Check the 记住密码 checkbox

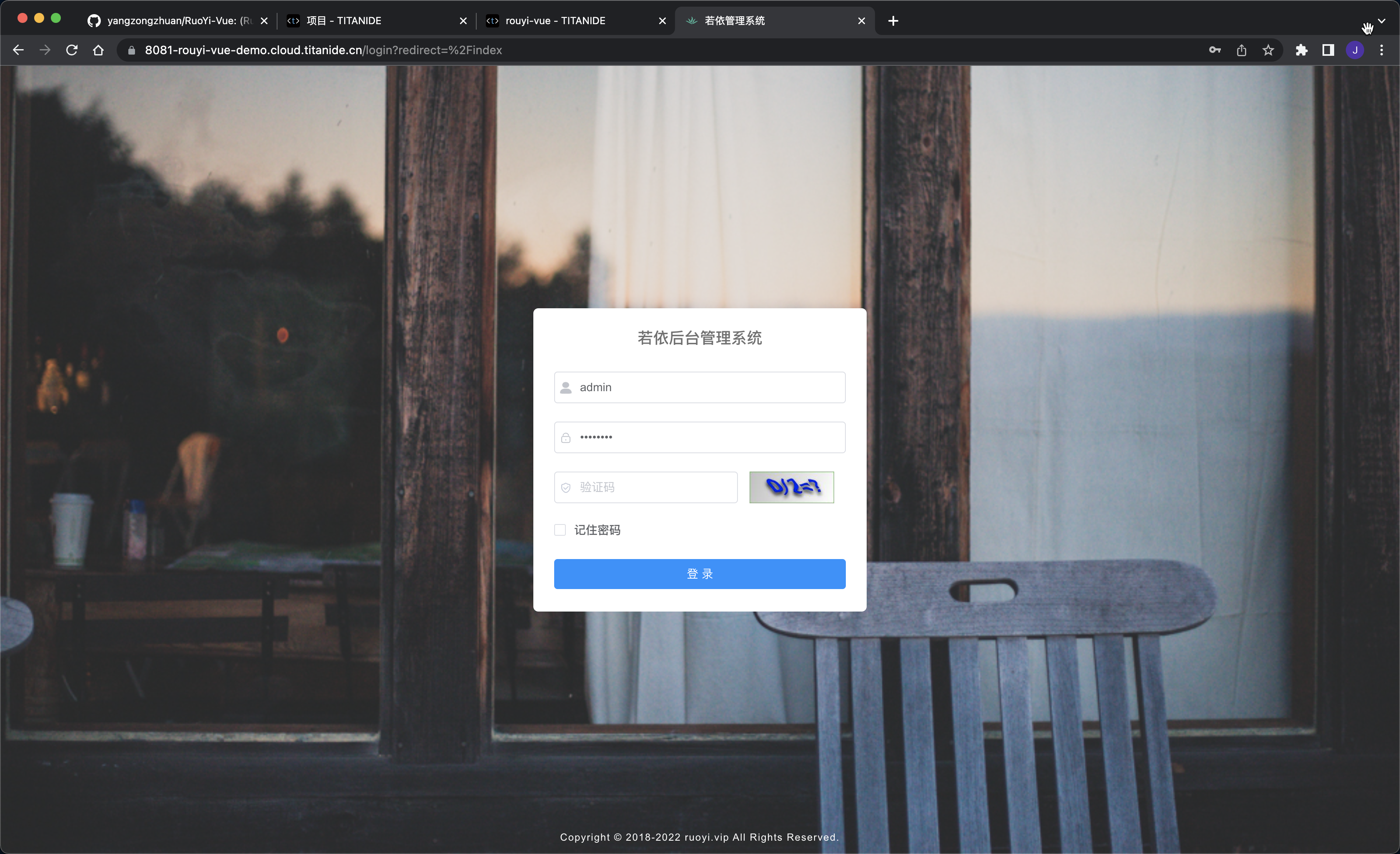coord(560,530)
